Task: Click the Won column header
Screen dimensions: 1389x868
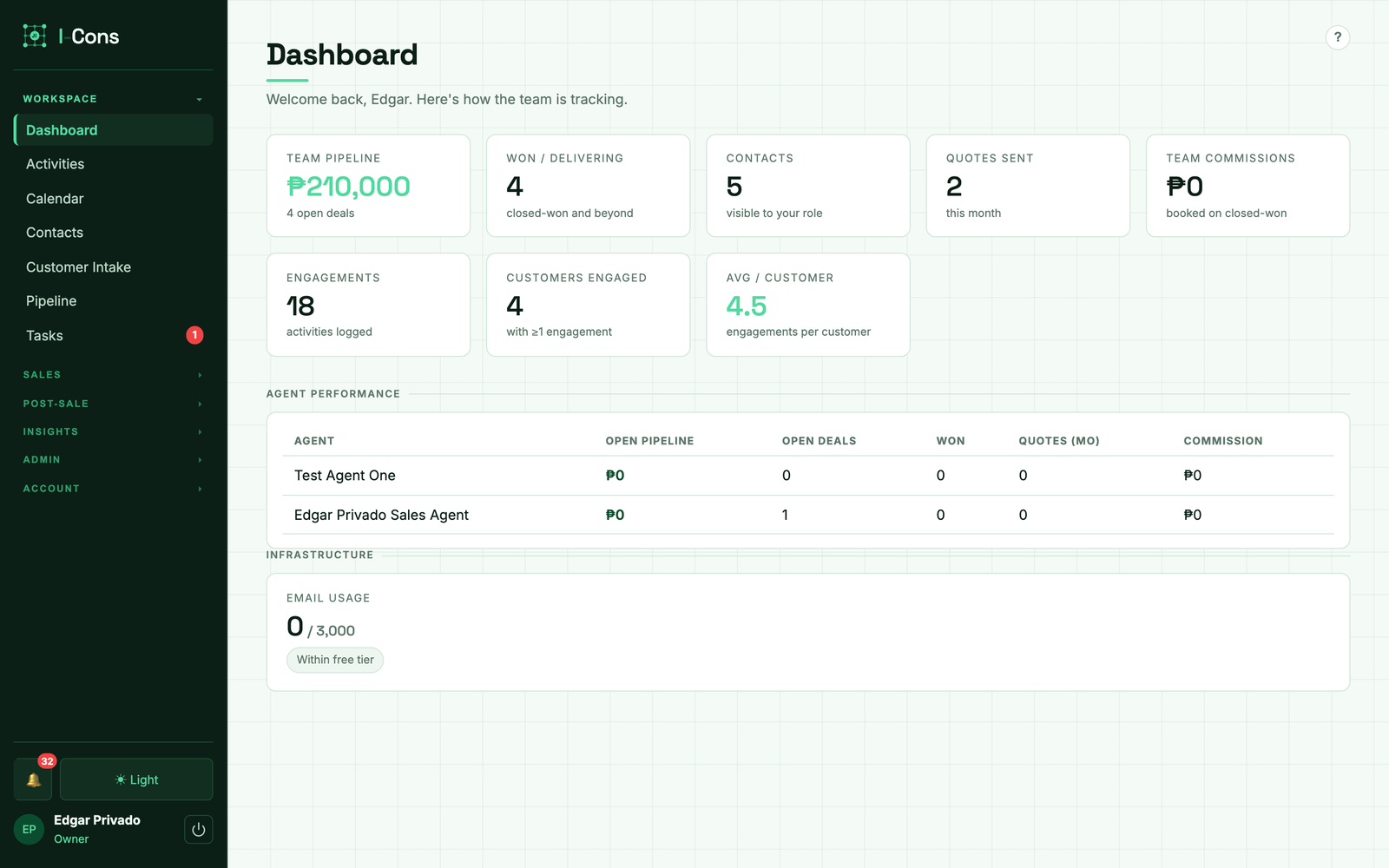Action: (951, 441)
